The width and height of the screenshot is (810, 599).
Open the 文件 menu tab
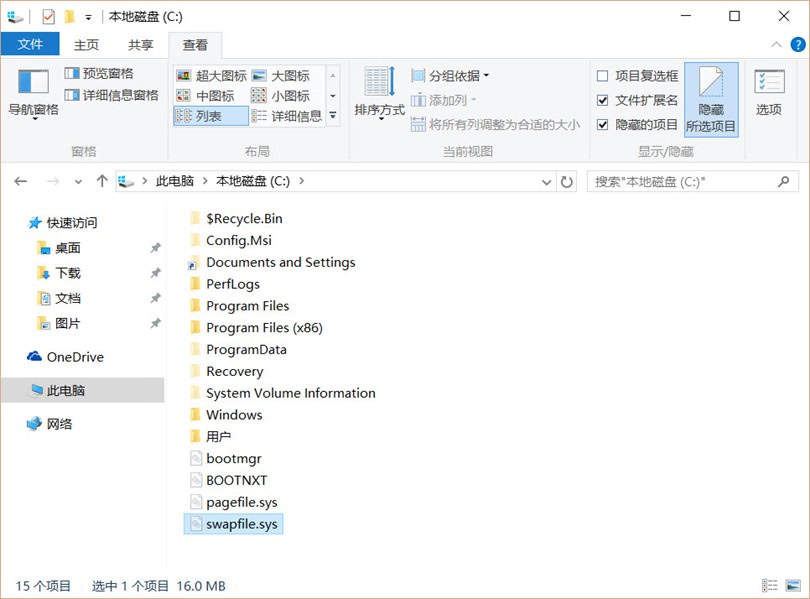30,45
